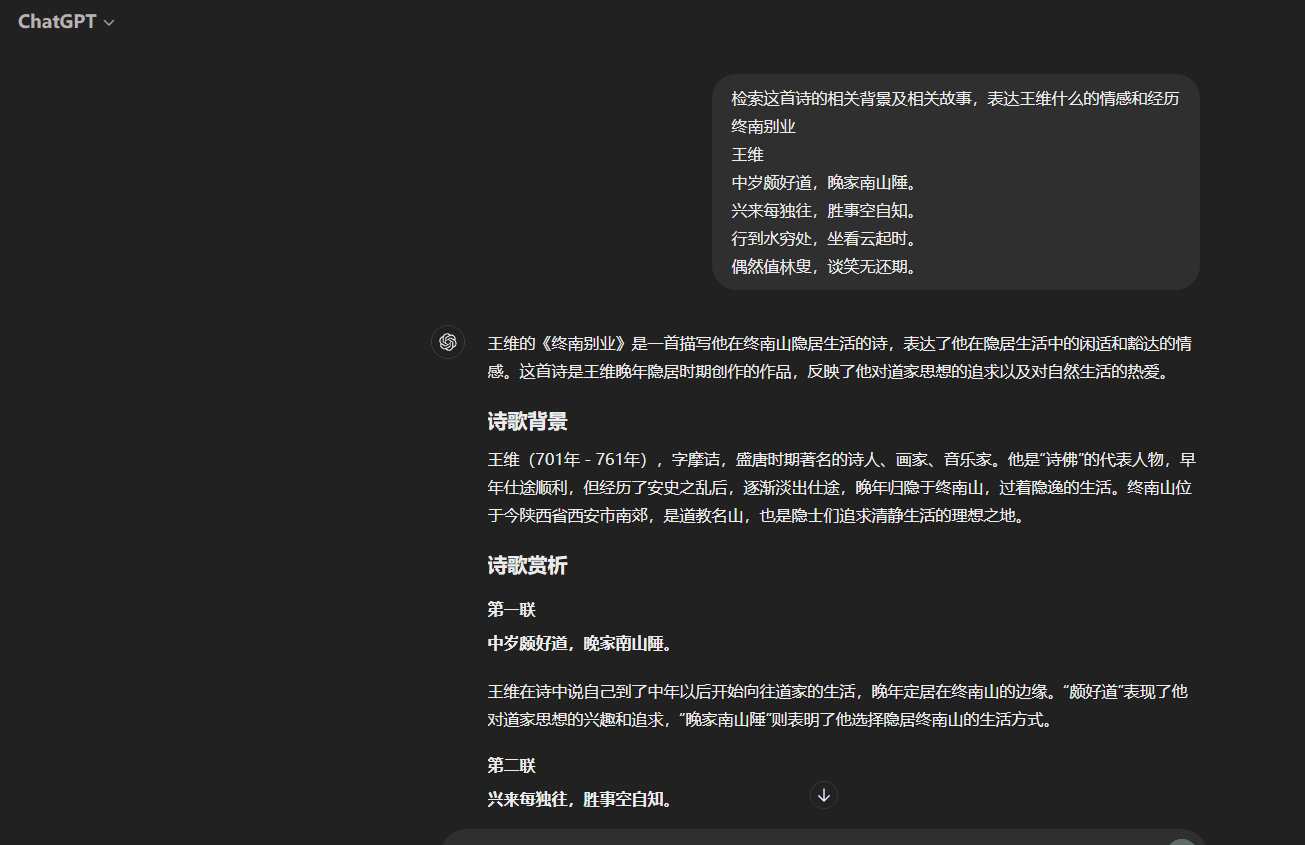This screenshot has height=845, width=1305.
Task: Click the poet name 王维 in the message
Action: point(747,154)
